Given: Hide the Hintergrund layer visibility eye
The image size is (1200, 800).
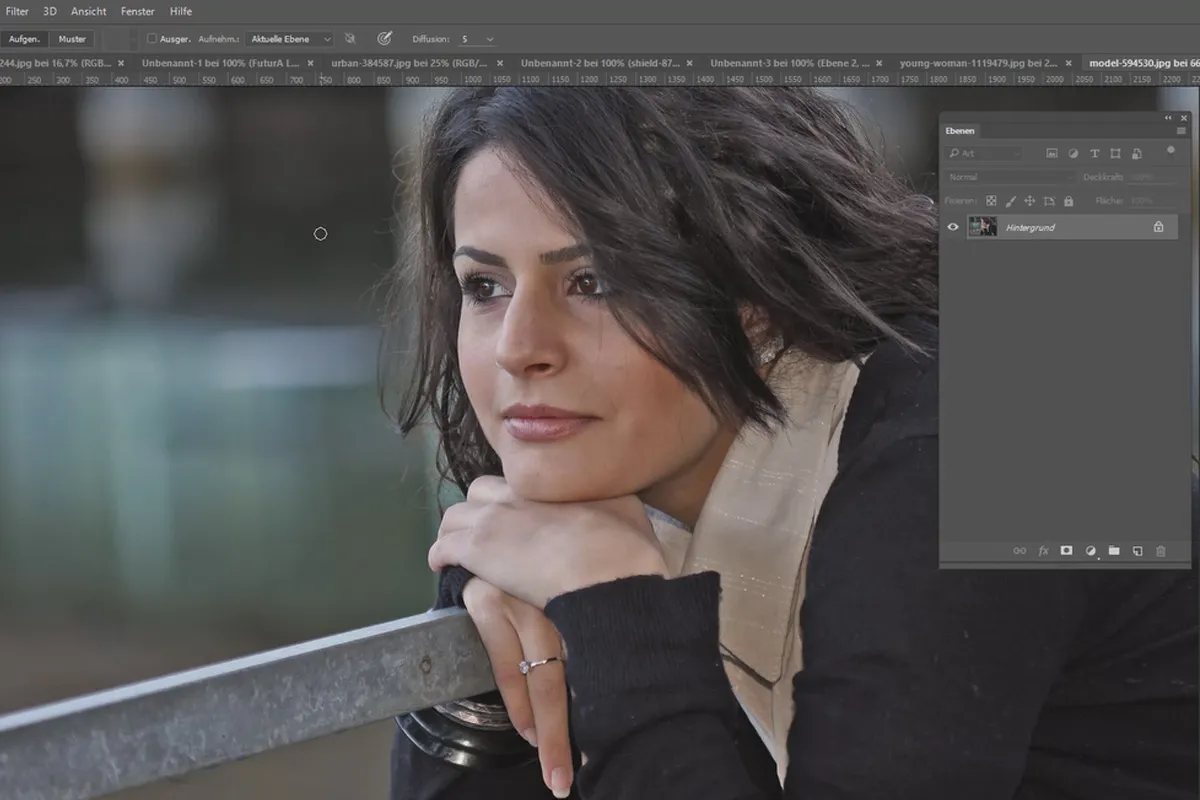Looking at the screenshot, I should tap(953, 227).
